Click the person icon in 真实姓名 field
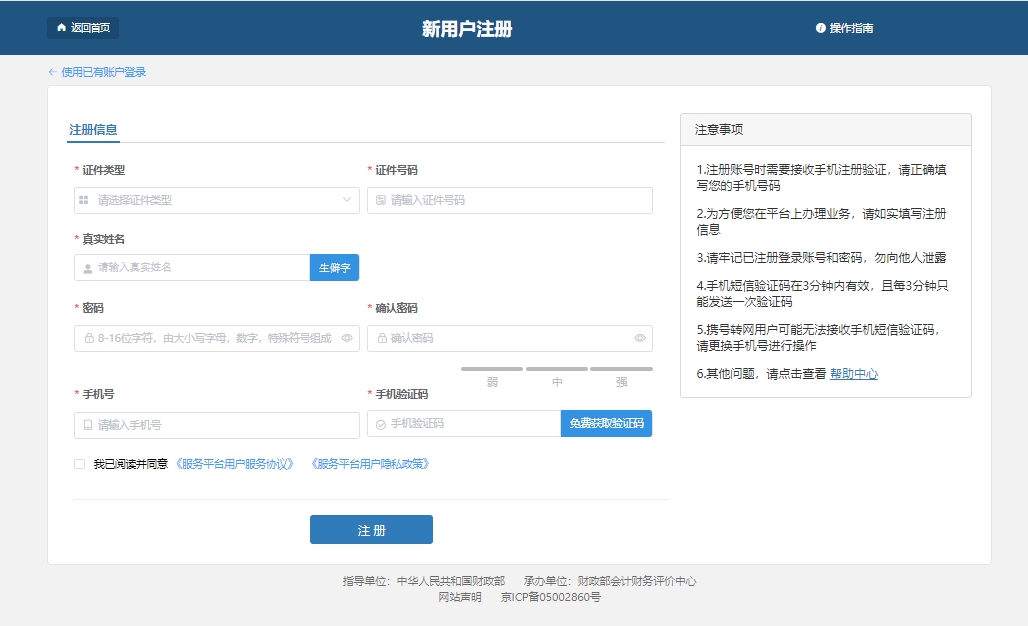Viewport: 1028px width, 626px height. click(x=88, y=268)
